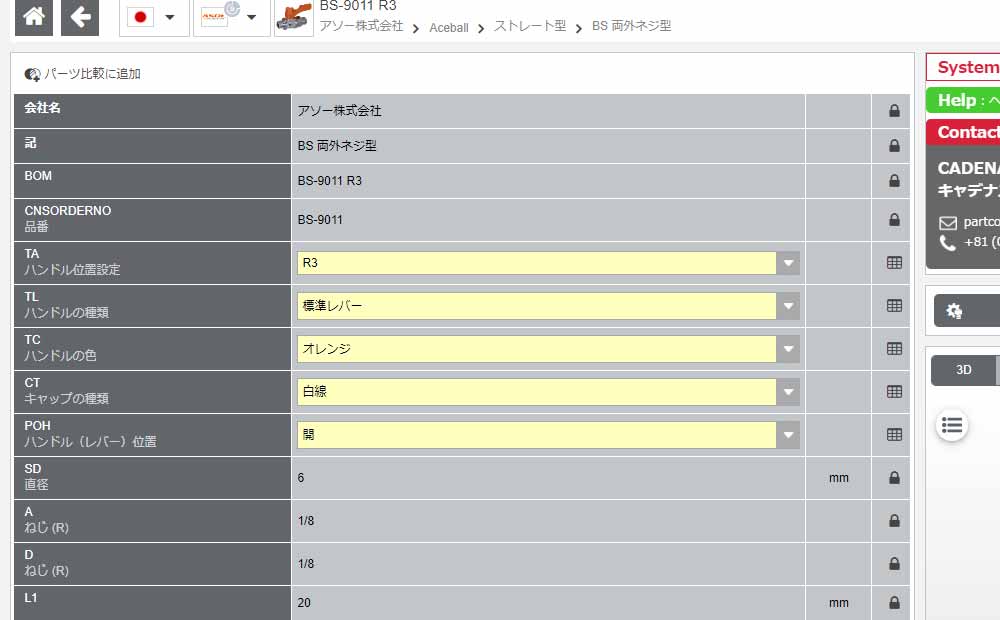The height and width of the screenshot is (620, 1000).
Task: Open table view icon for POH row
Action: click(894, 435)
